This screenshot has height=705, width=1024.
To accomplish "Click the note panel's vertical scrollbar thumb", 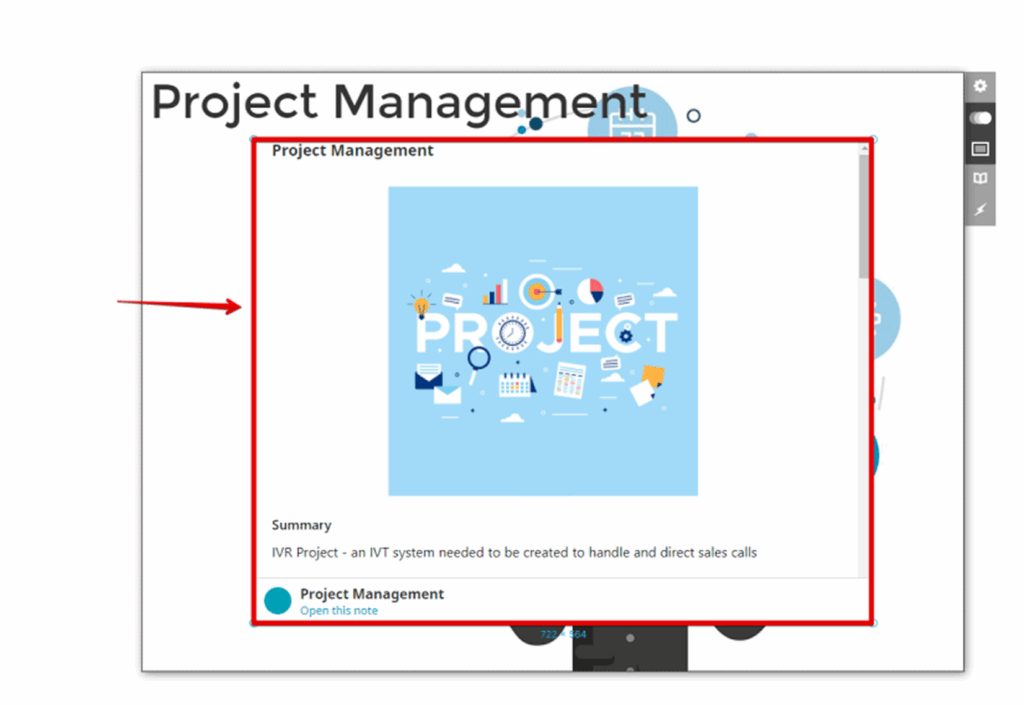I will point(863,215).
